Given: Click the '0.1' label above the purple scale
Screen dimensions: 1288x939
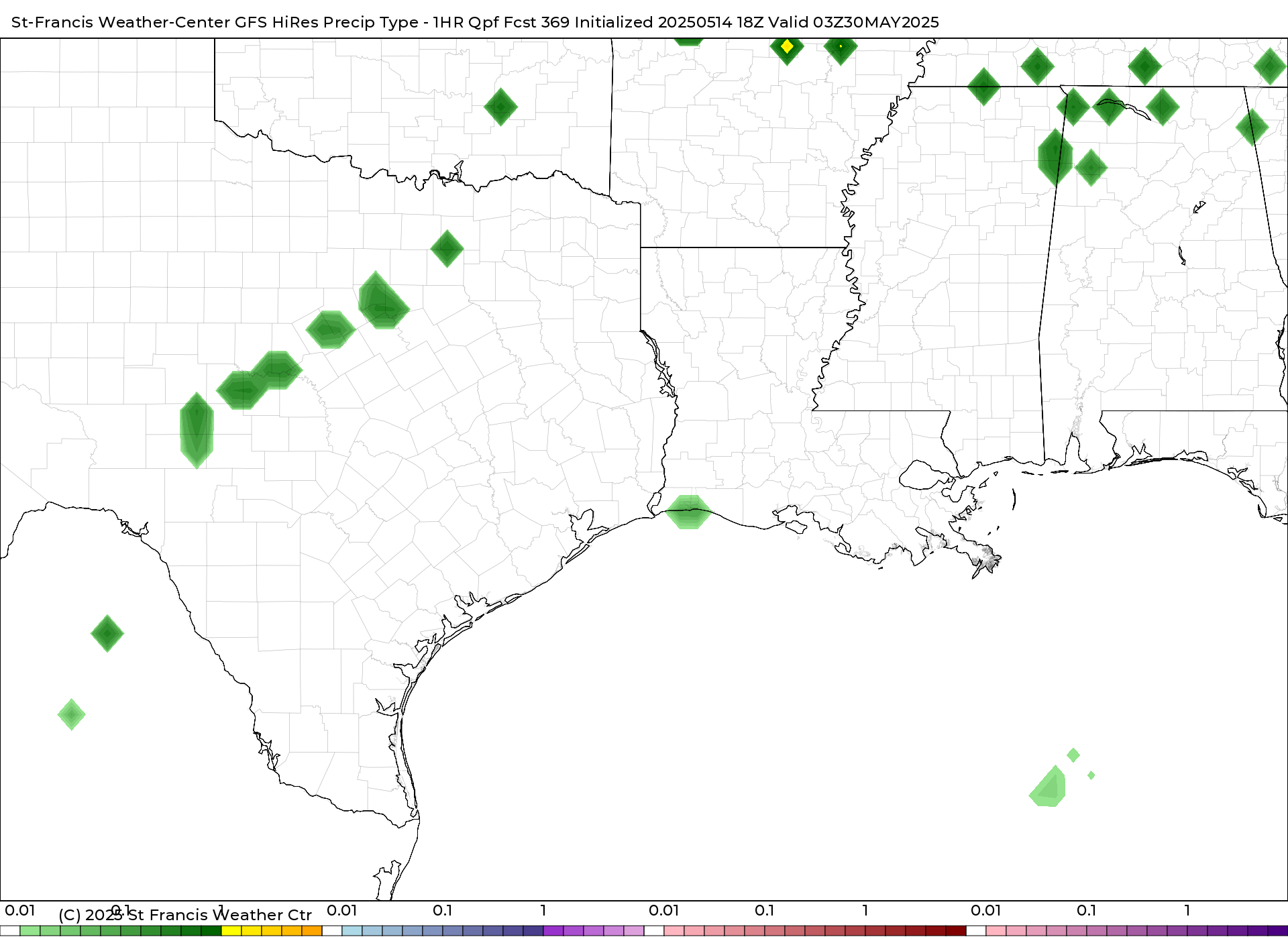Looking at the screenshot, I should (x=1087, y=910).
